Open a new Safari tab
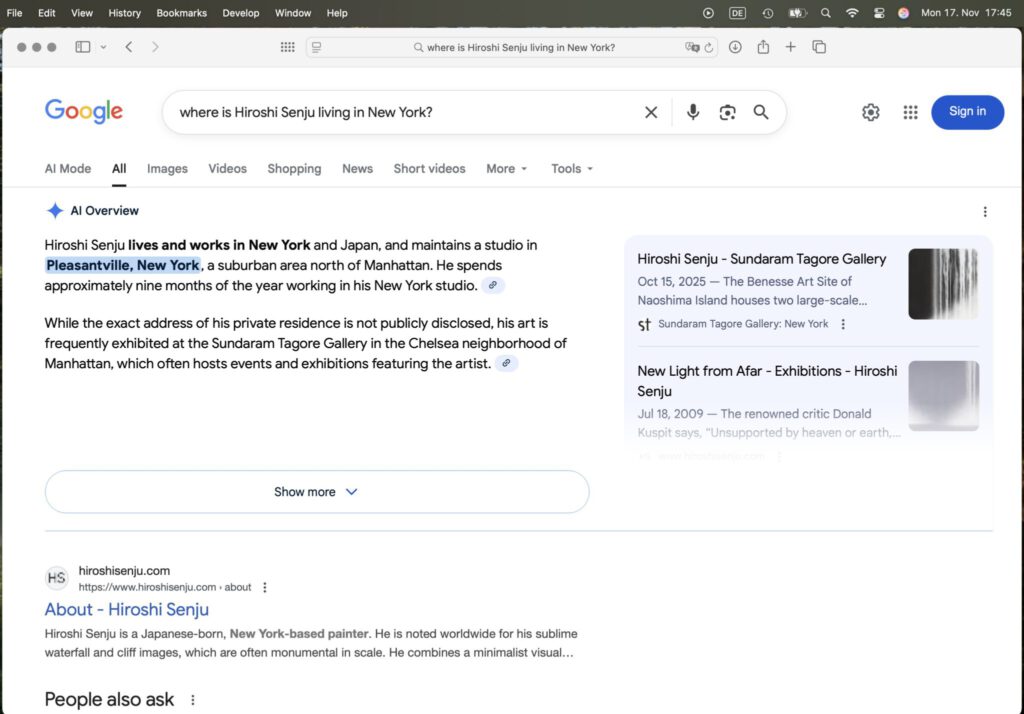The image size is (1024, 714). [x=791, y=47]
